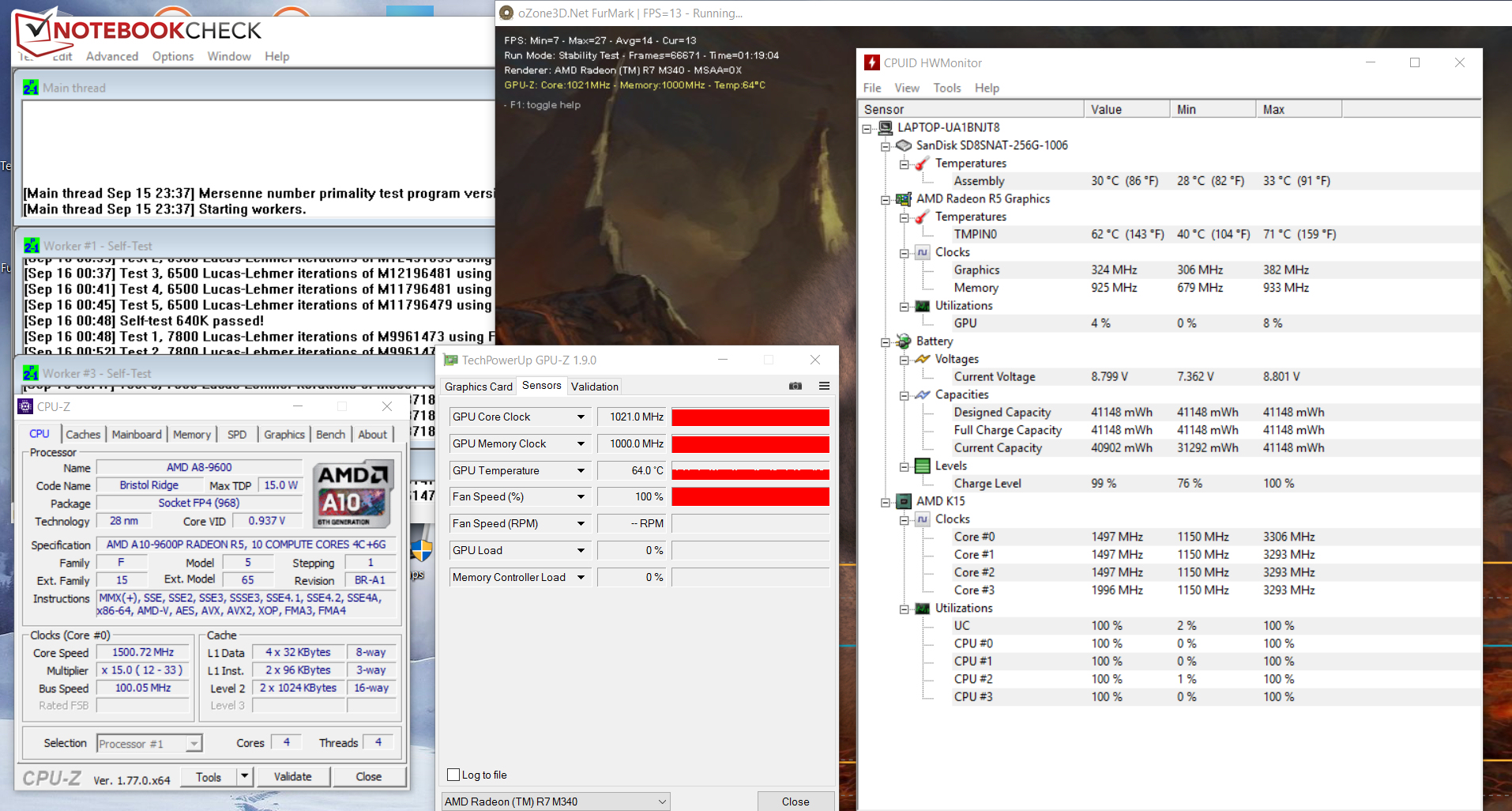Click the GPU Core Clock red graph bar
The width and height of the screenshot is (1512, 811).
(x=750, y=417)
